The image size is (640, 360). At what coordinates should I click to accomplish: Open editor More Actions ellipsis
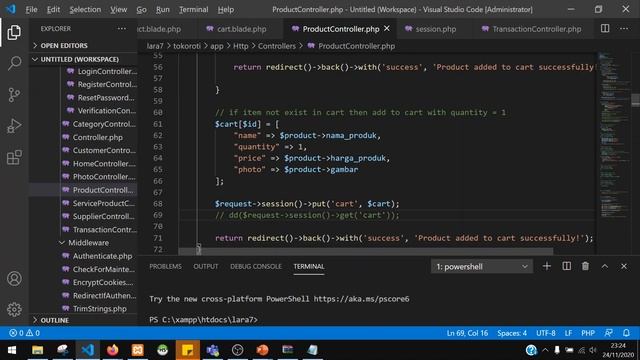[624, 29]
